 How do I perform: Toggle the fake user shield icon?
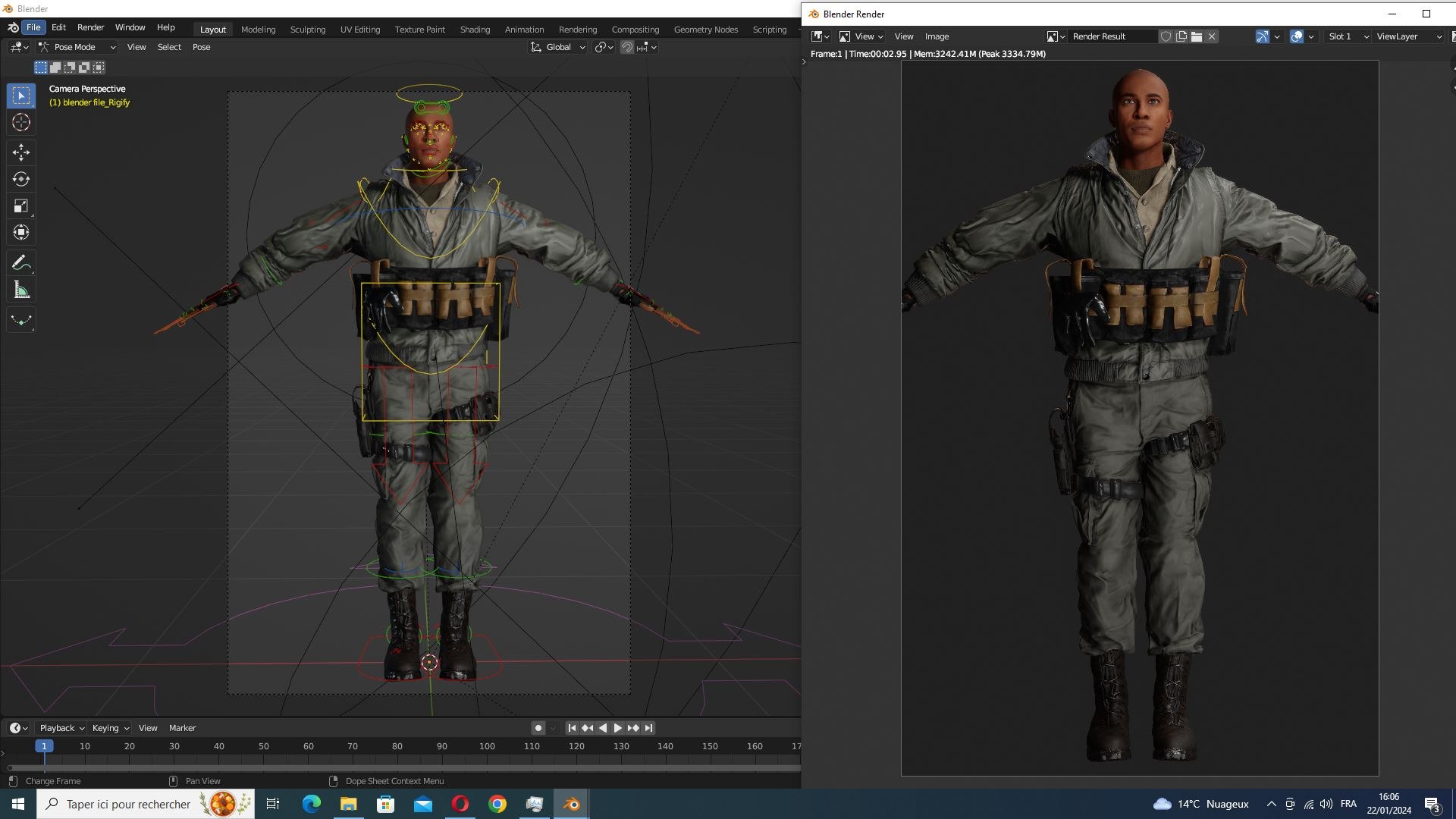pos(1166,36)
